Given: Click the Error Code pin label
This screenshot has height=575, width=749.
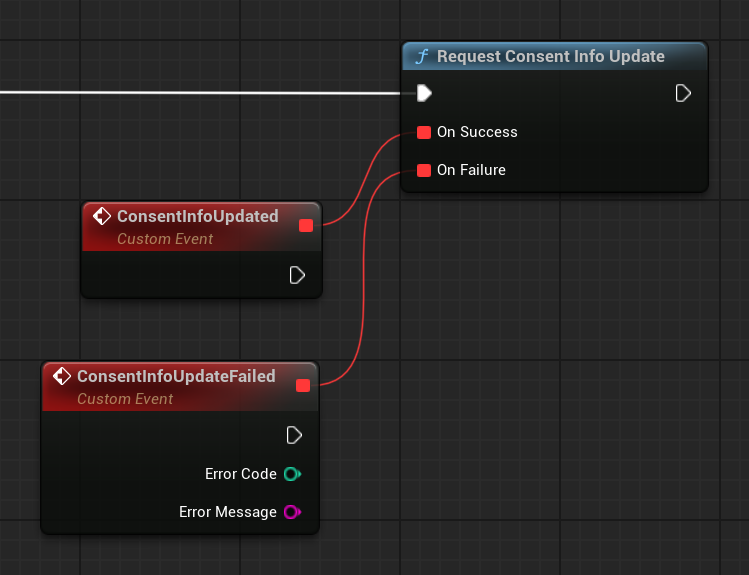Looking at the screenshot, I should point(241,474).
